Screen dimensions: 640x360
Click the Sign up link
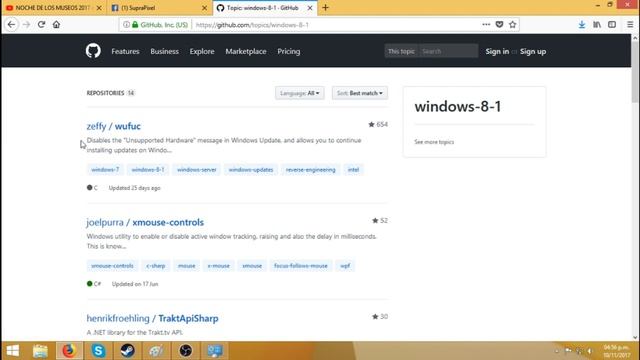(x=533, y=51)
